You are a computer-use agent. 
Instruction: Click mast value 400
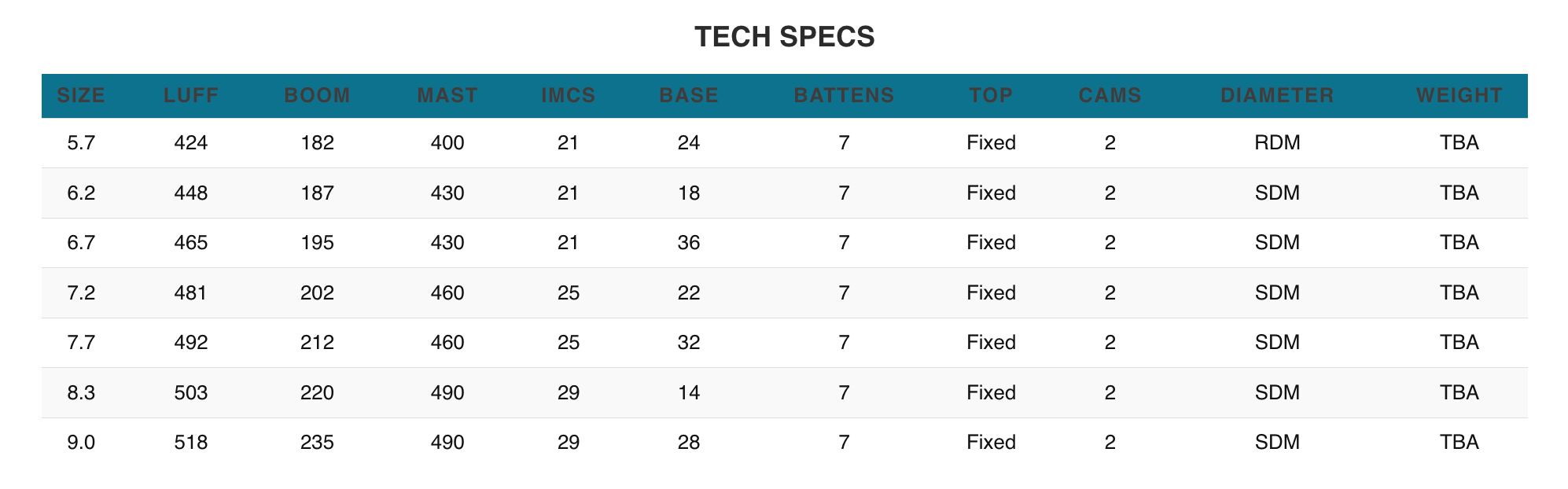[x=447, y=143]
